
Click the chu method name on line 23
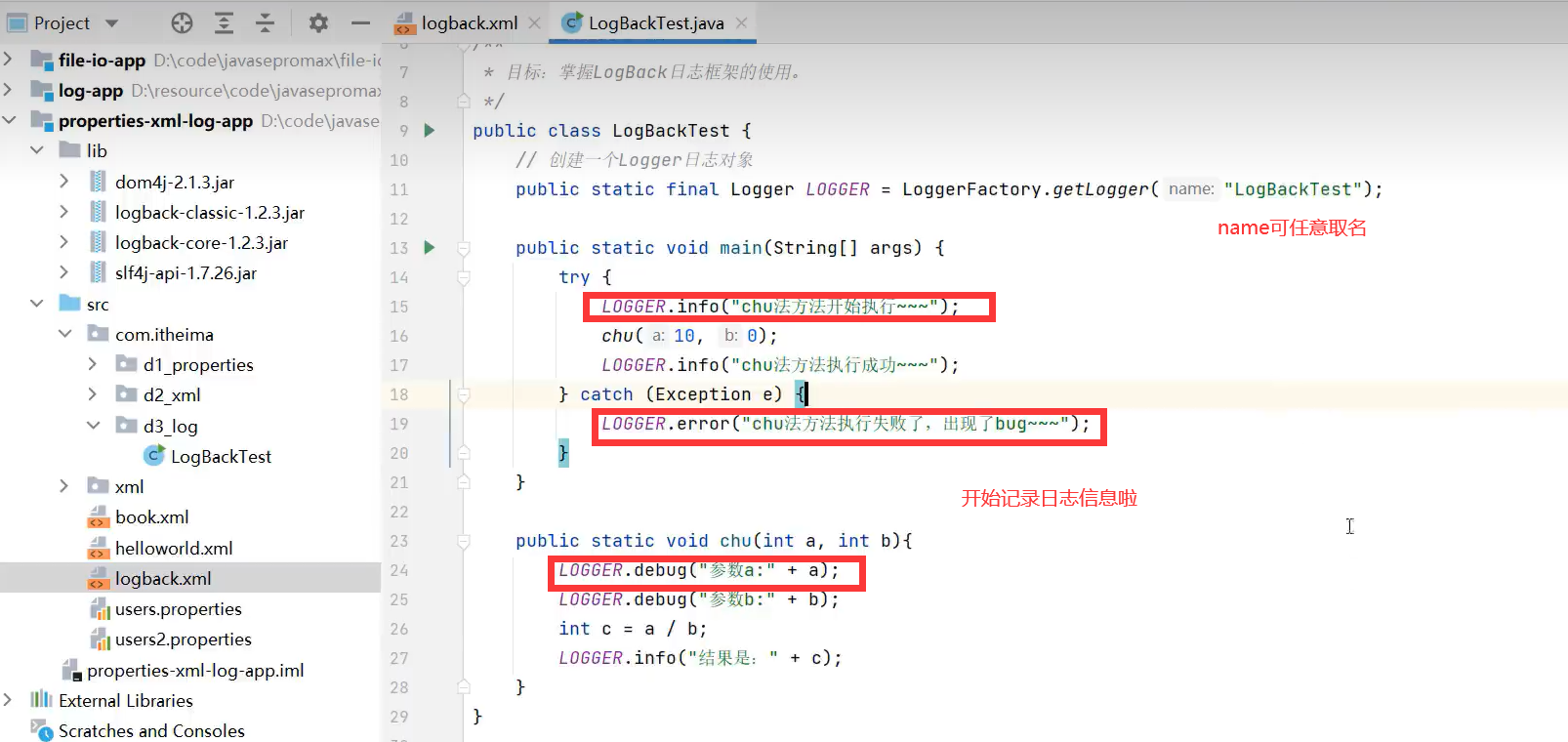pos(735,541)
